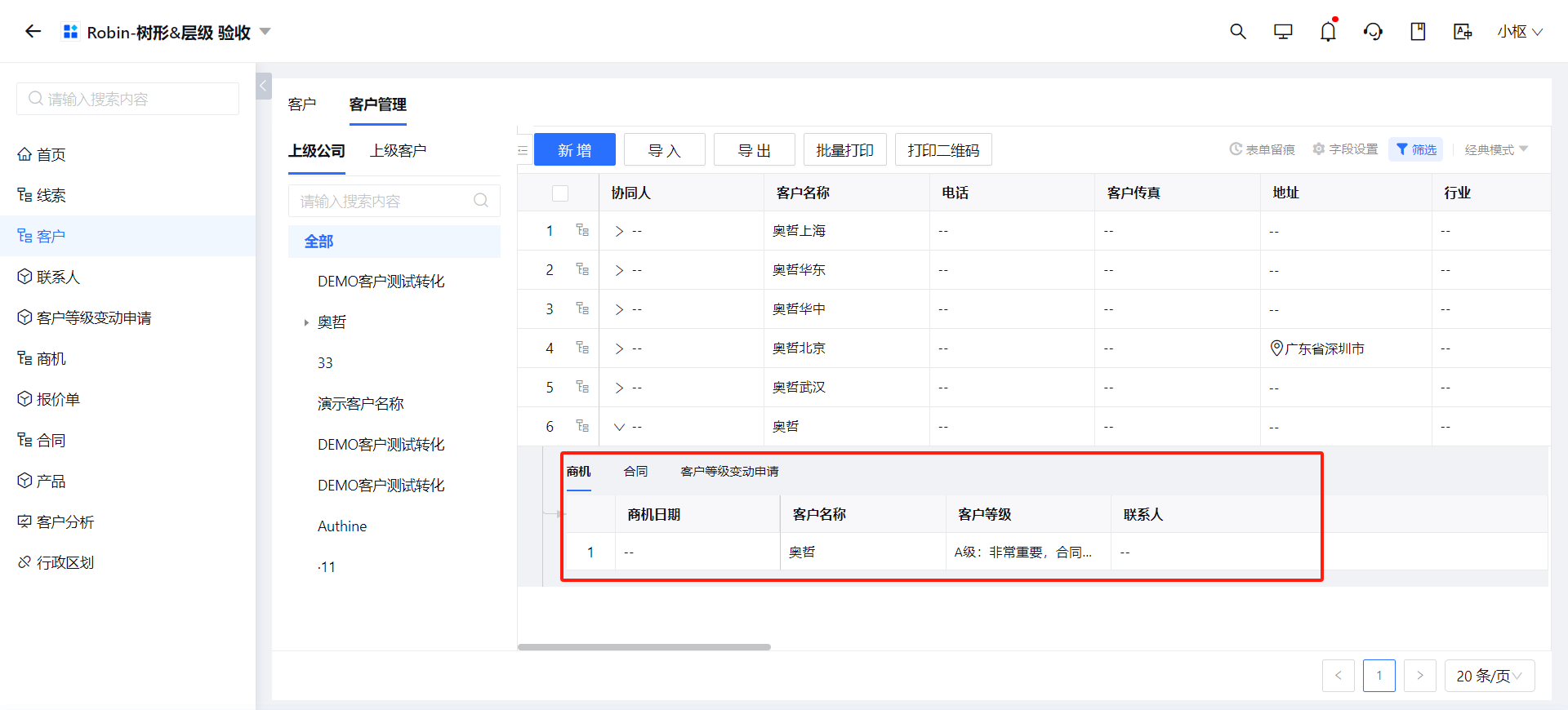Open the 20 条/页 page size dropdown
The width and height of the screenshot is (1568, 710).
1490,676
